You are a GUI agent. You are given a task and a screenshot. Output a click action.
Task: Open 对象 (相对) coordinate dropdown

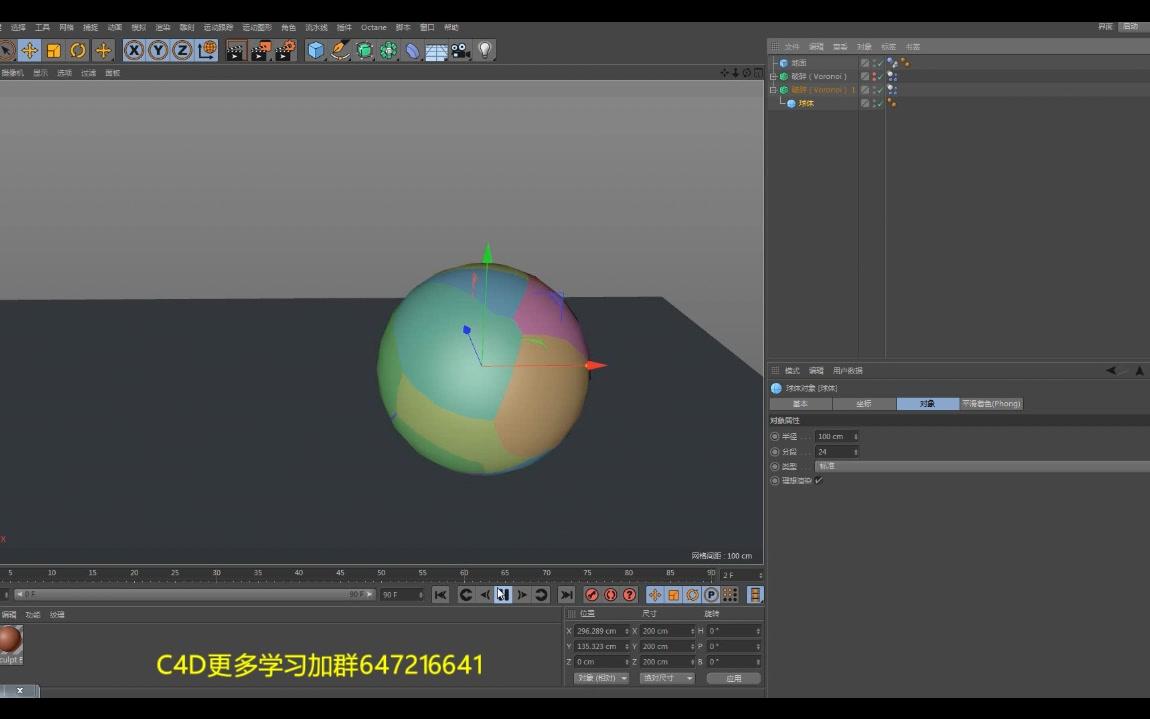(x=601, y=678)
